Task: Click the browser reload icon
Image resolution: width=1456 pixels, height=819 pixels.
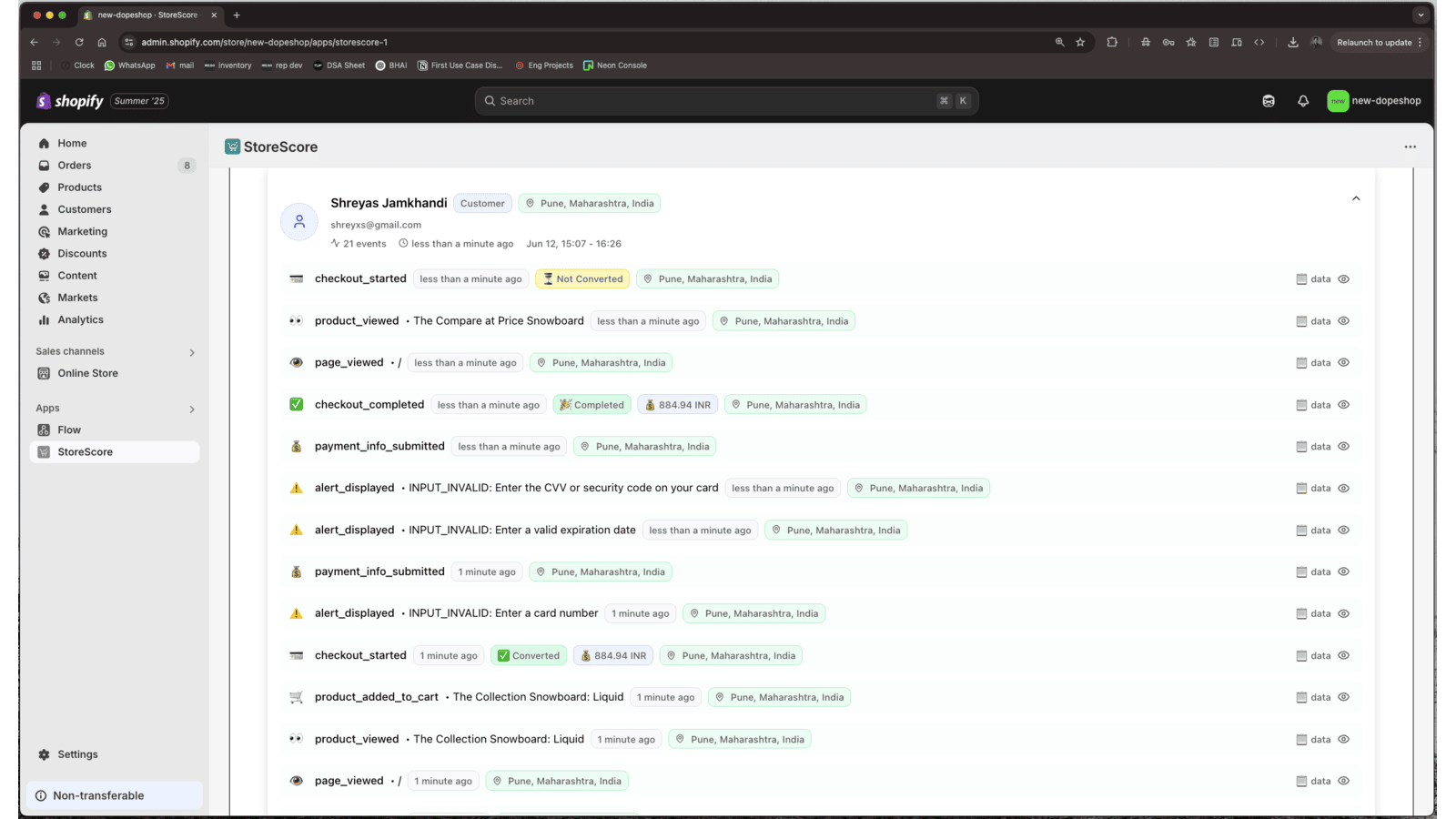Action: click(79, 42)
